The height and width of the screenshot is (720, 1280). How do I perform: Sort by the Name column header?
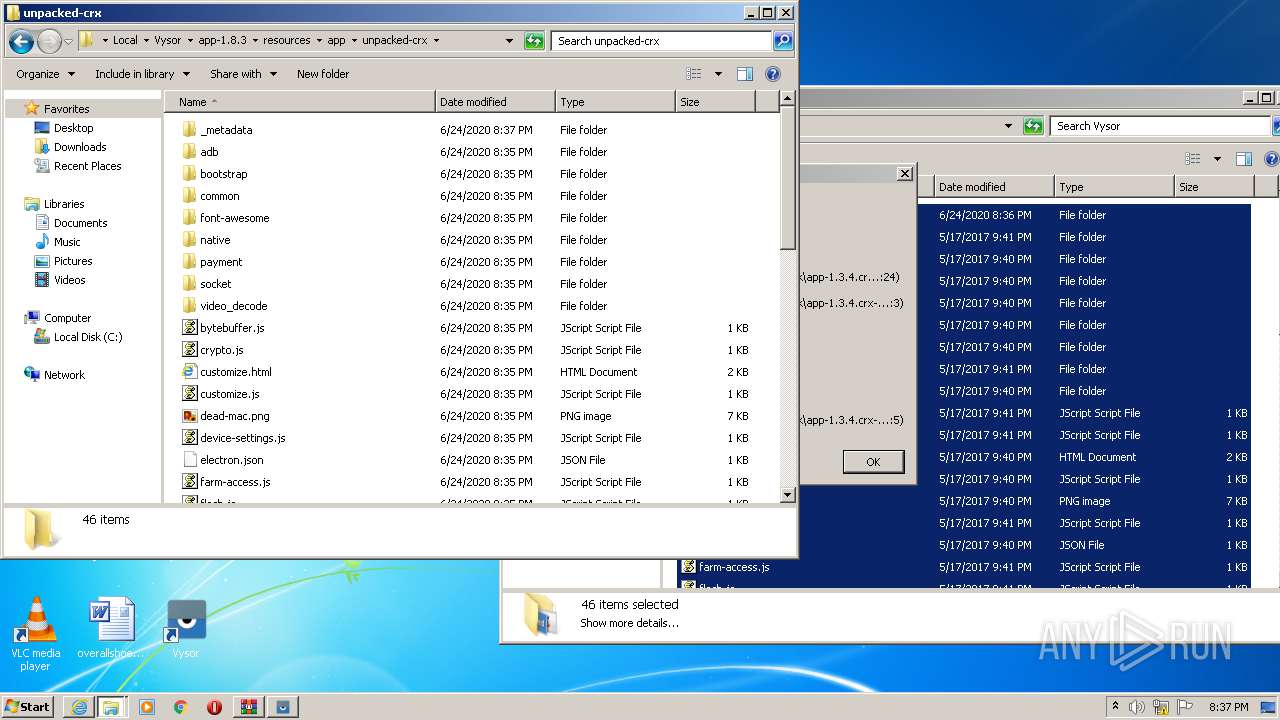pyautogui.click(x=300, y=102)
